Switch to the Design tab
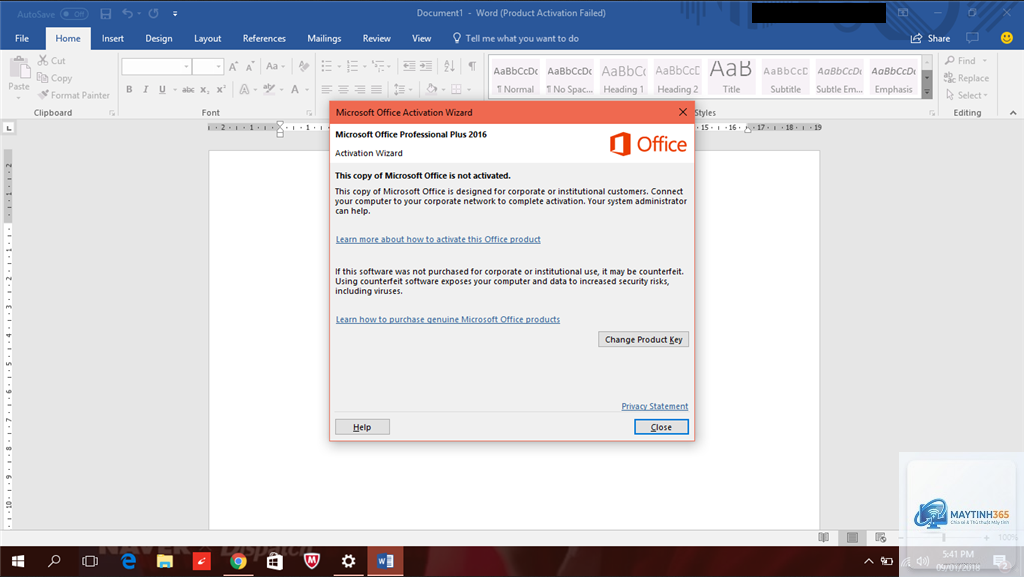 (159, 39)
